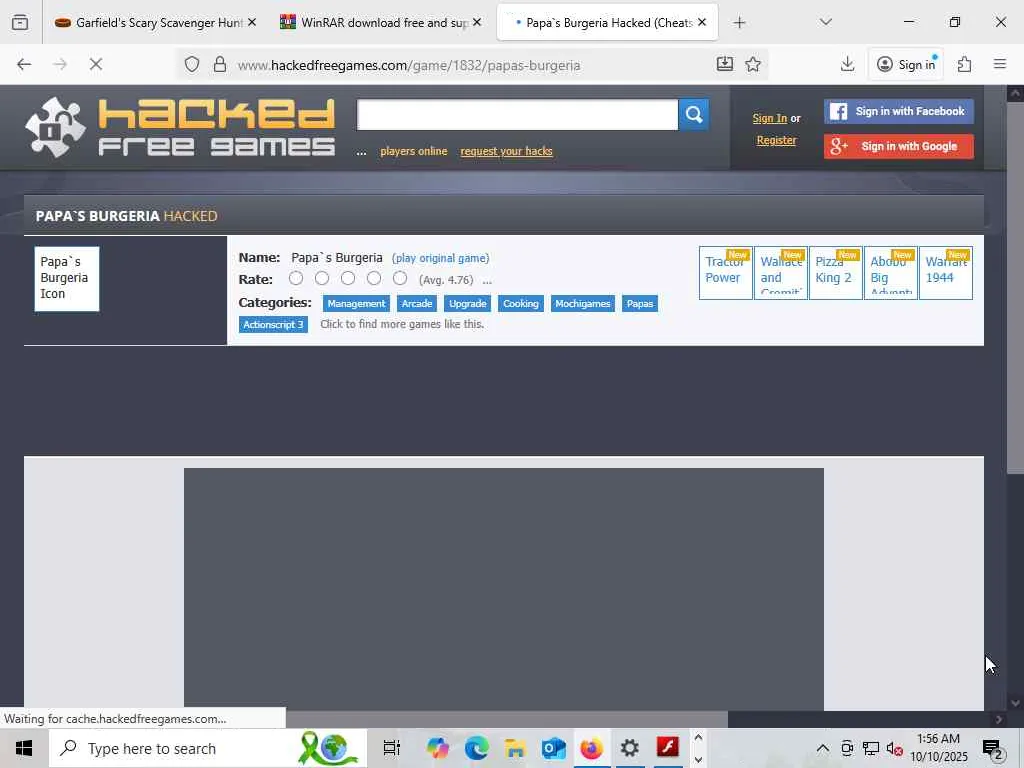The width and height of the screenshot is (1024, 768).
Task: Click the Register link
Action: [776, 140]
